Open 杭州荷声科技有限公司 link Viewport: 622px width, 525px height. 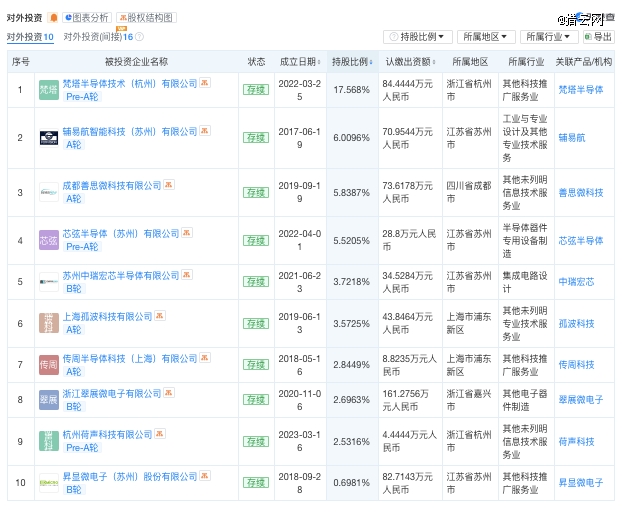108,435
